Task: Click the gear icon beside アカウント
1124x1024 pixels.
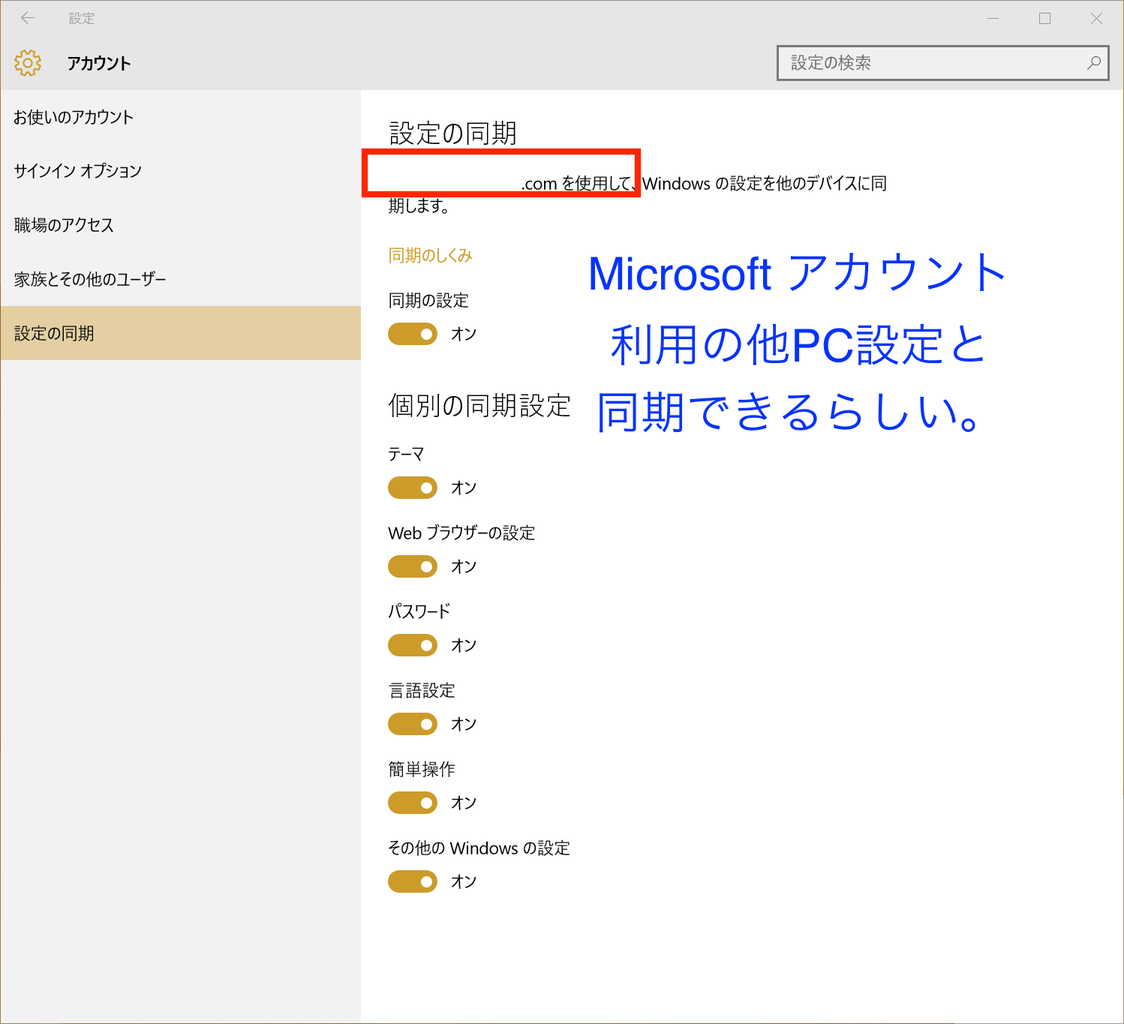Action: (28, 63)
